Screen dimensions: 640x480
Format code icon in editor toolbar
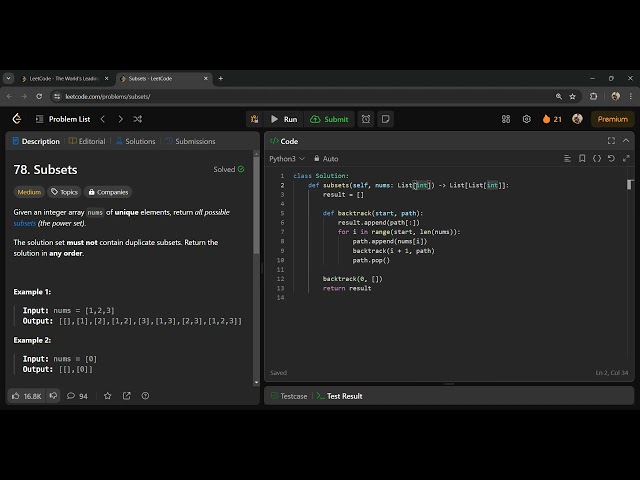click(x=567, y=158)
